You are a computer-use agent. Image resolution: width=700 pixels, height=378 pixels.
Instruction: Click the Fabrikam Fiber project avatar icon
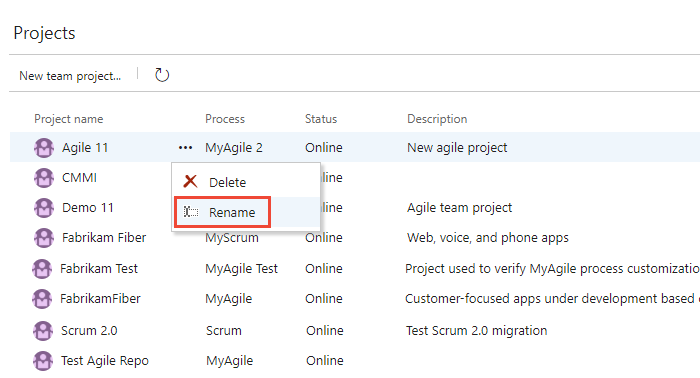tap(44, 237)
